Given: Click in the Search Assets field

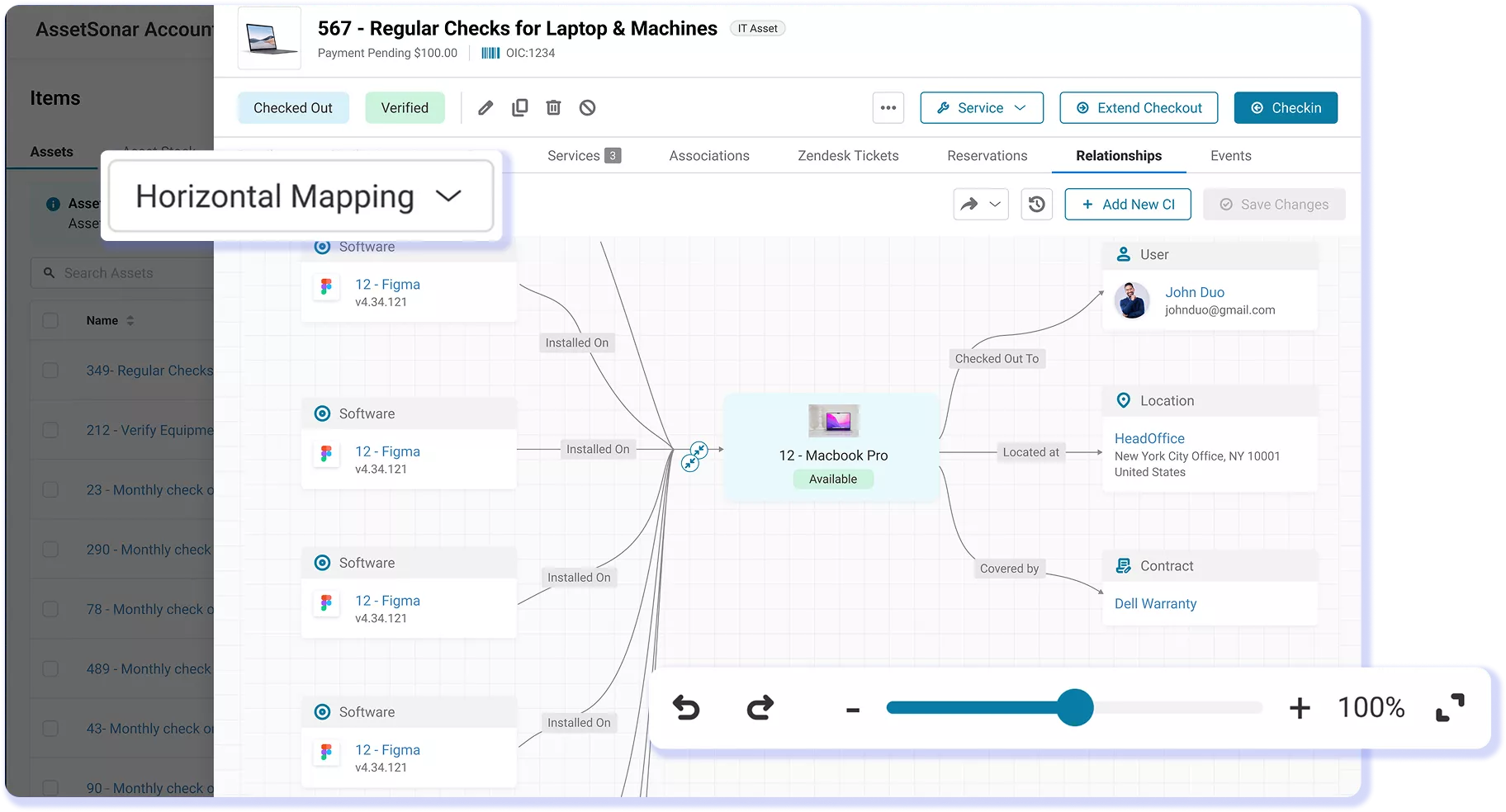Looking at the screenshot, I should tap(122, 273).
